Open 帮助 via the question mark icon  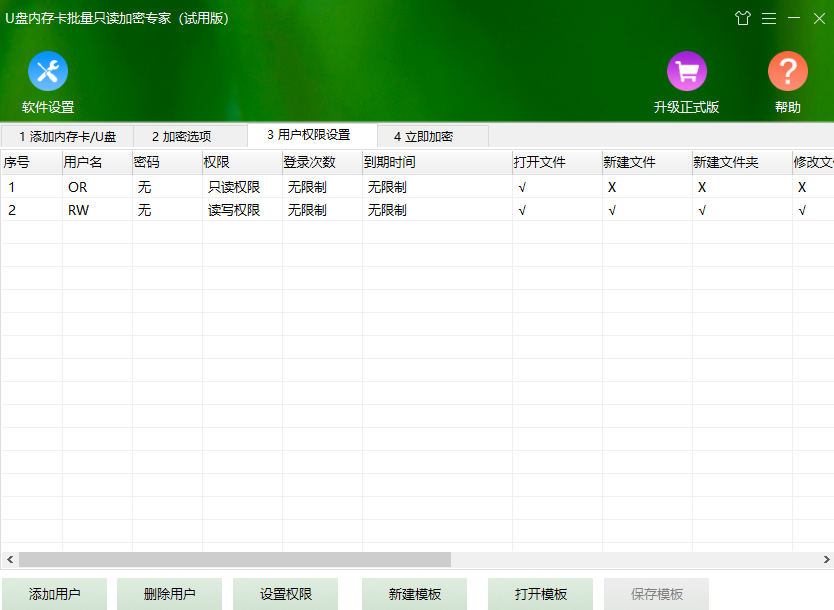(788, 70)
